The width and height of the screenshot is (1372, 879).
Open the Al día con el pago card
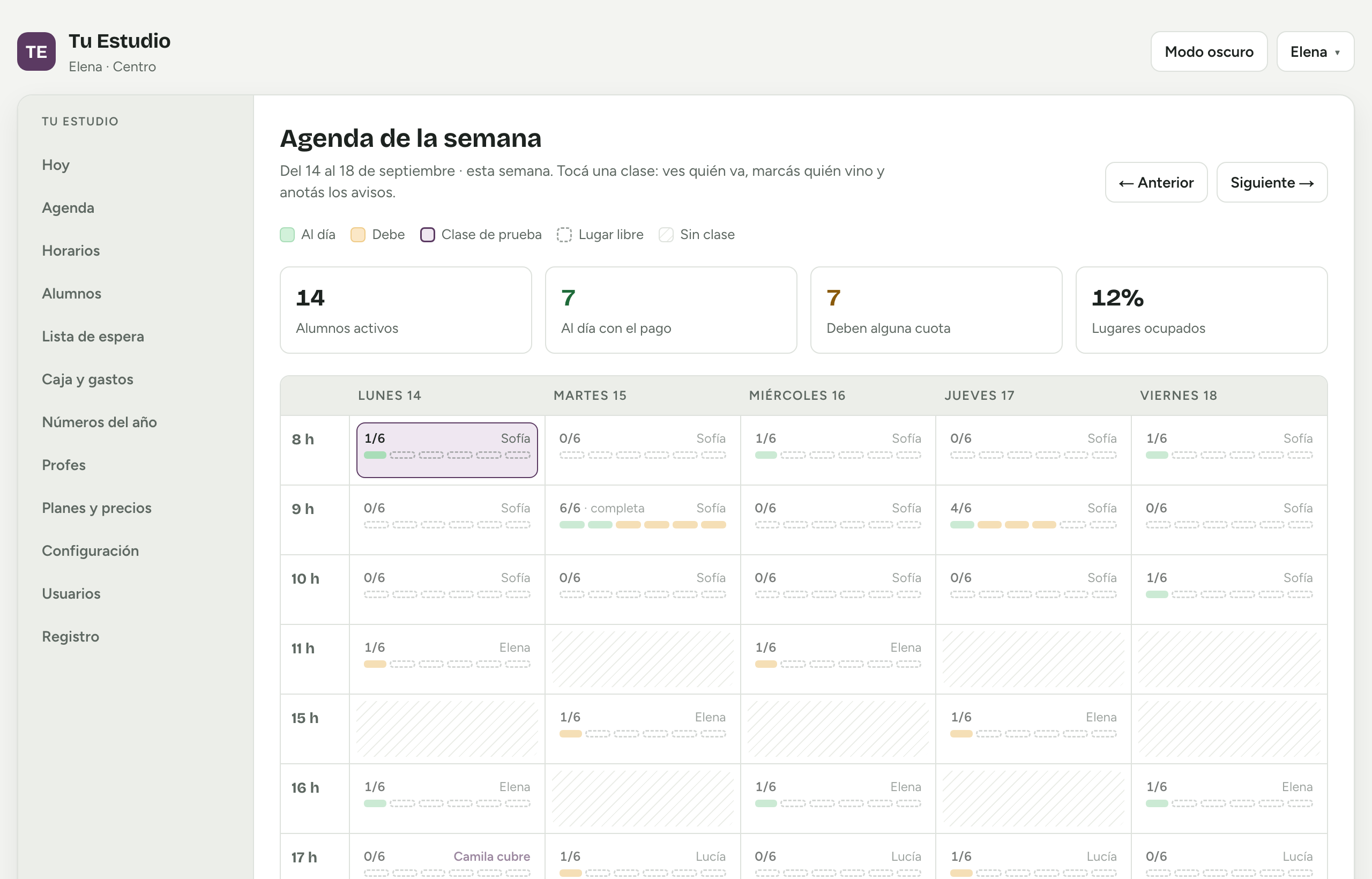670,310
